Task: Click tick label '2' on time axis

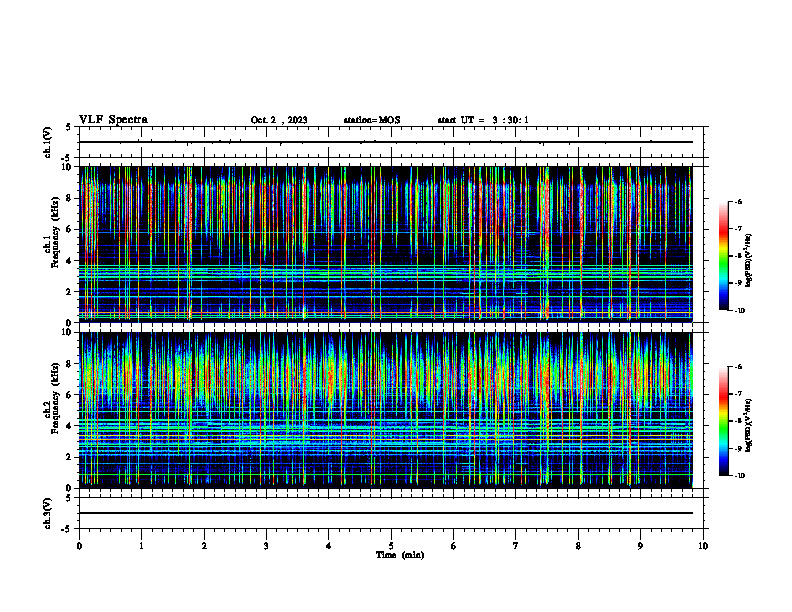Action: click(x=204, y=546)
